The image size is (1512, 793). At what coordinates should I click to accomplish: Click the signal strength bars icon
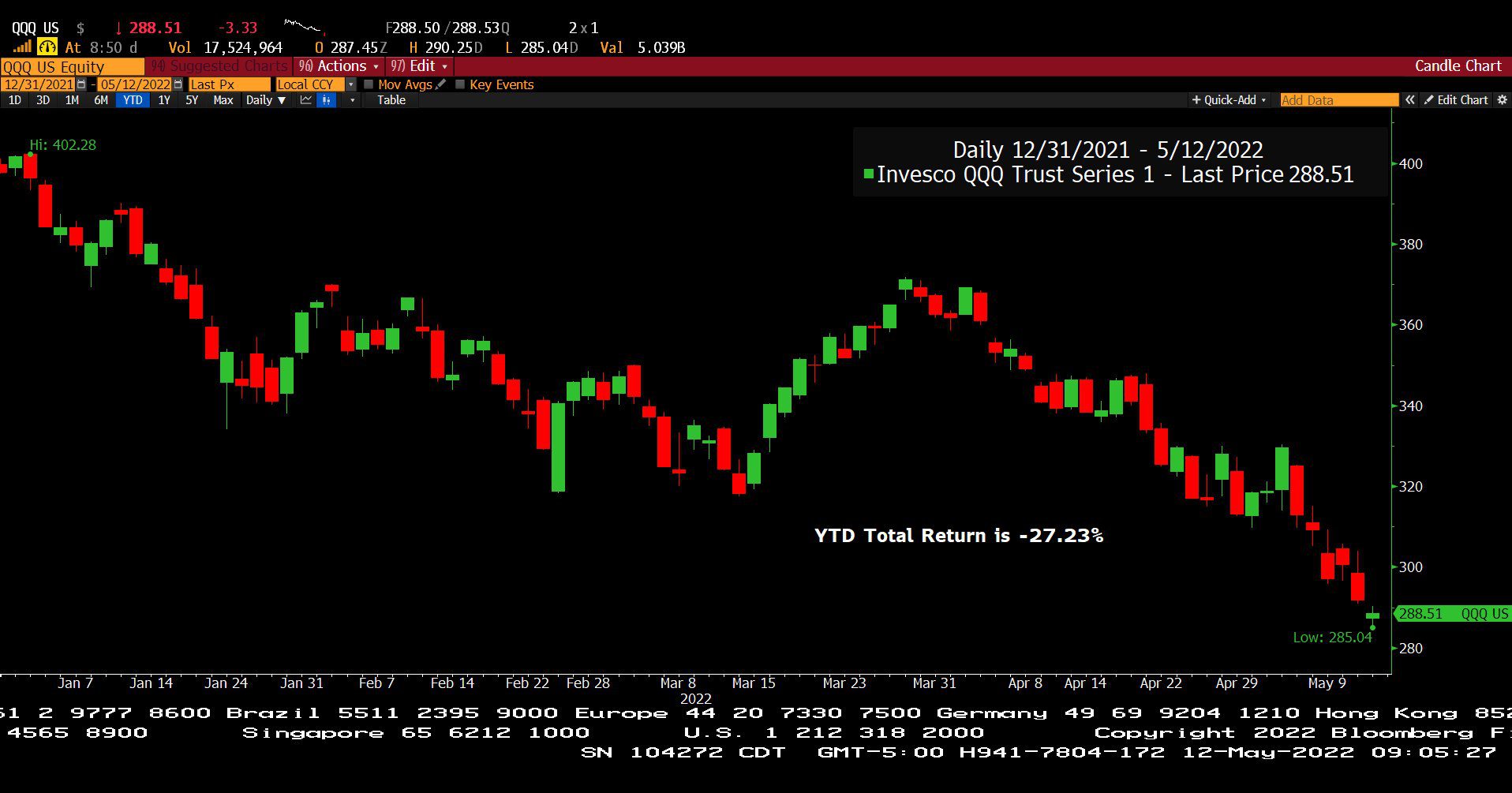click(21, 47)
